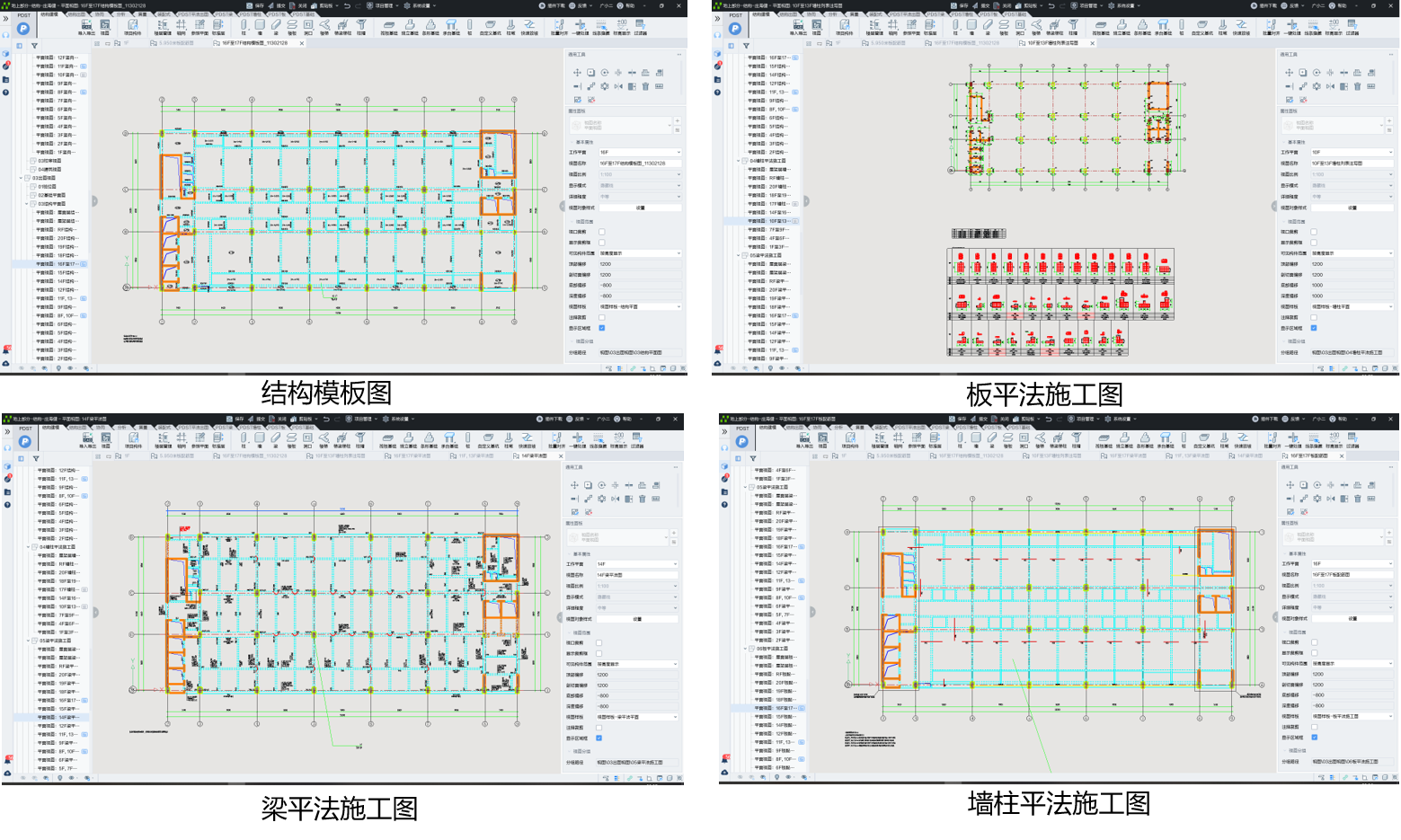Image resolution: width=1401 pixels, height=840 pixels.
Task: Open the 分析 ribbon tab in top-right window
Action: click(x=832, y=14)
